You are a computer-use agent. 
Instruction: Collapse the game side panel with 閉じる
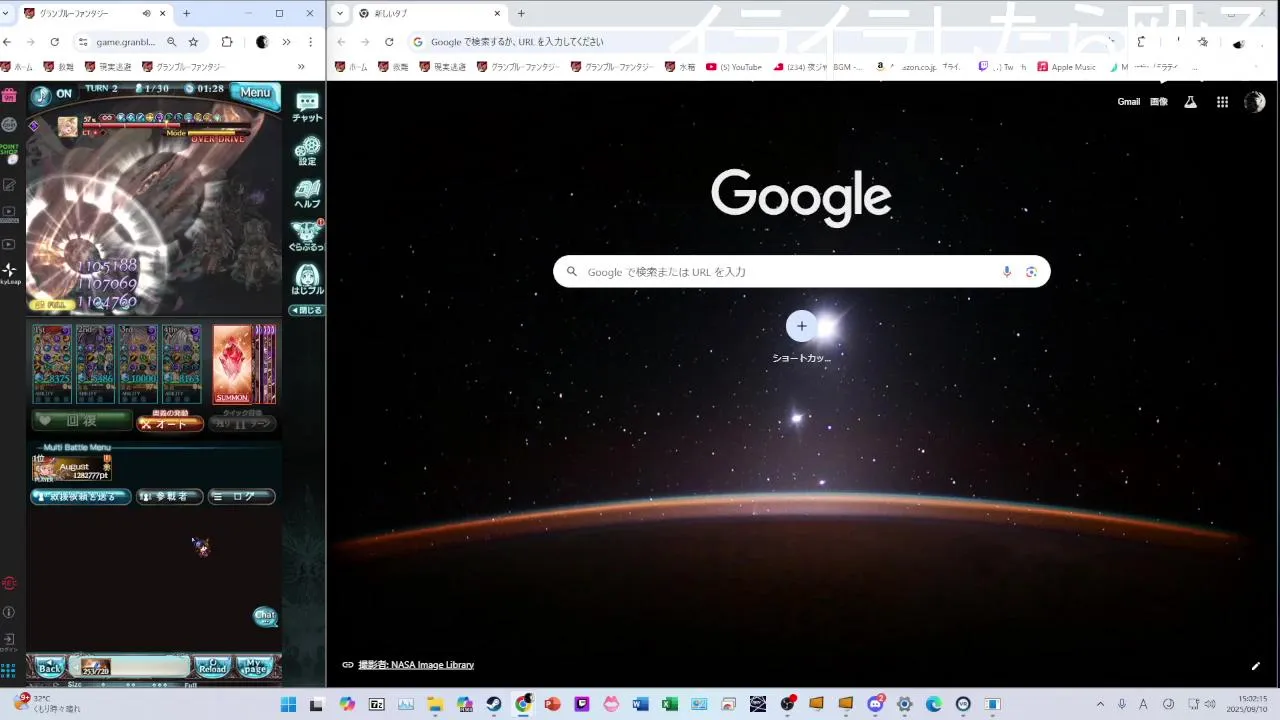[x=306, y=310]
